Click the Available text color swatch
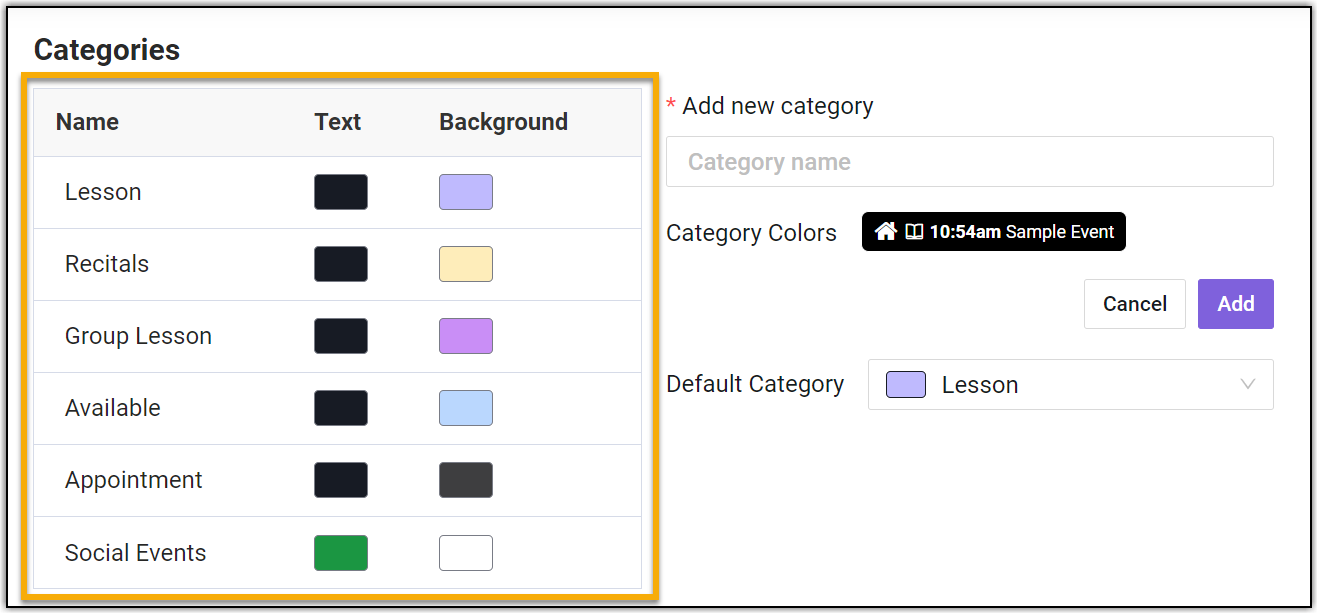The height and width of the screenshot is (614, 1318). pyautogui.click(x=341, y=408)
